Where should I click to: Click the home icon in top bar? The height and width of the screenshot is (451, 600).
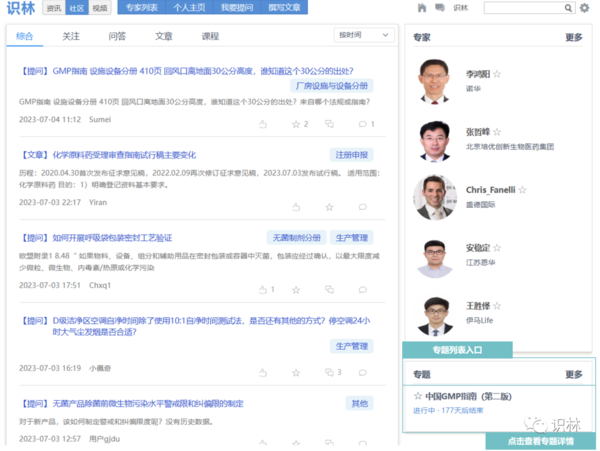(x=422, y=8)
